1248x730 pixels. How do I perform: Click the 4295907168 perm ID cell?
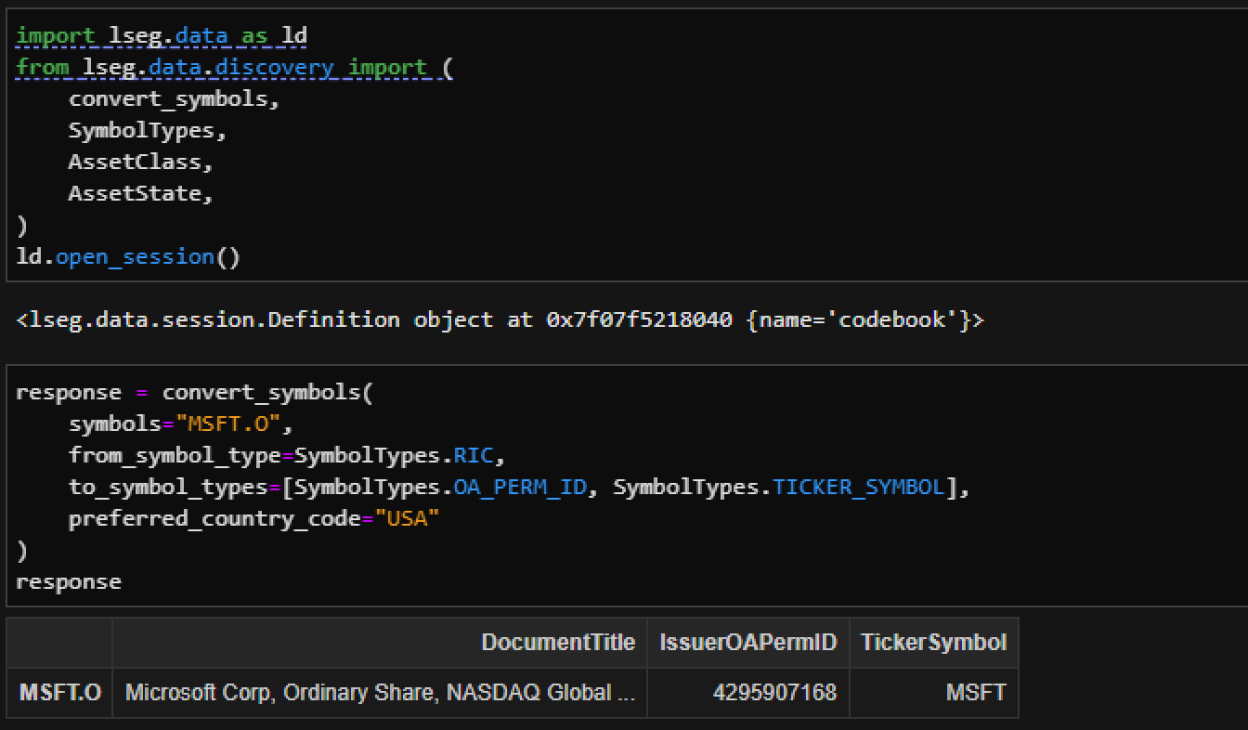pyautogui.click(x=774, y=692)
